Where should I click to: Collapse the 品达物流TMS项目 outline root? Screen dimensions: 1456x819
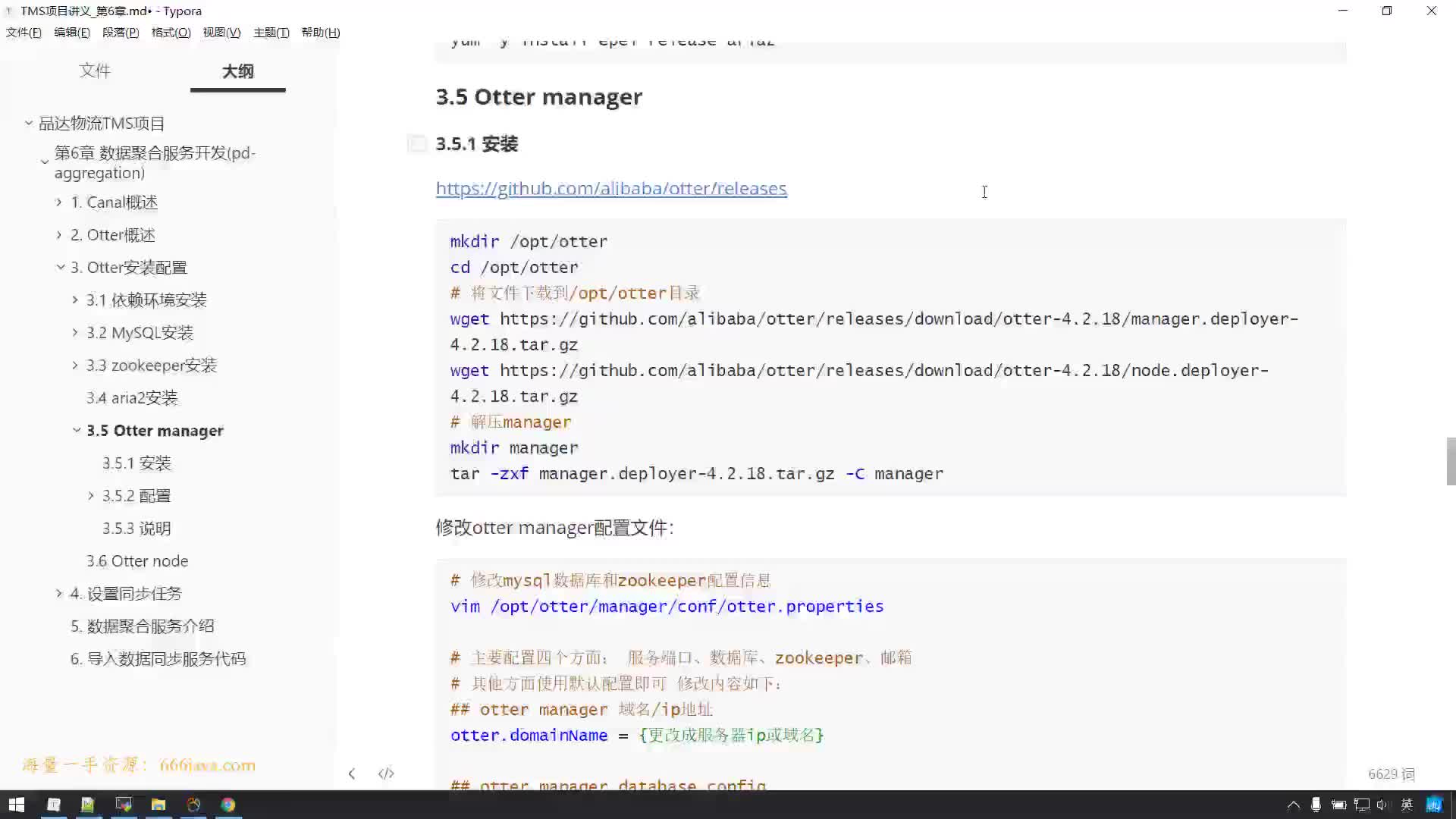point(28,123)
